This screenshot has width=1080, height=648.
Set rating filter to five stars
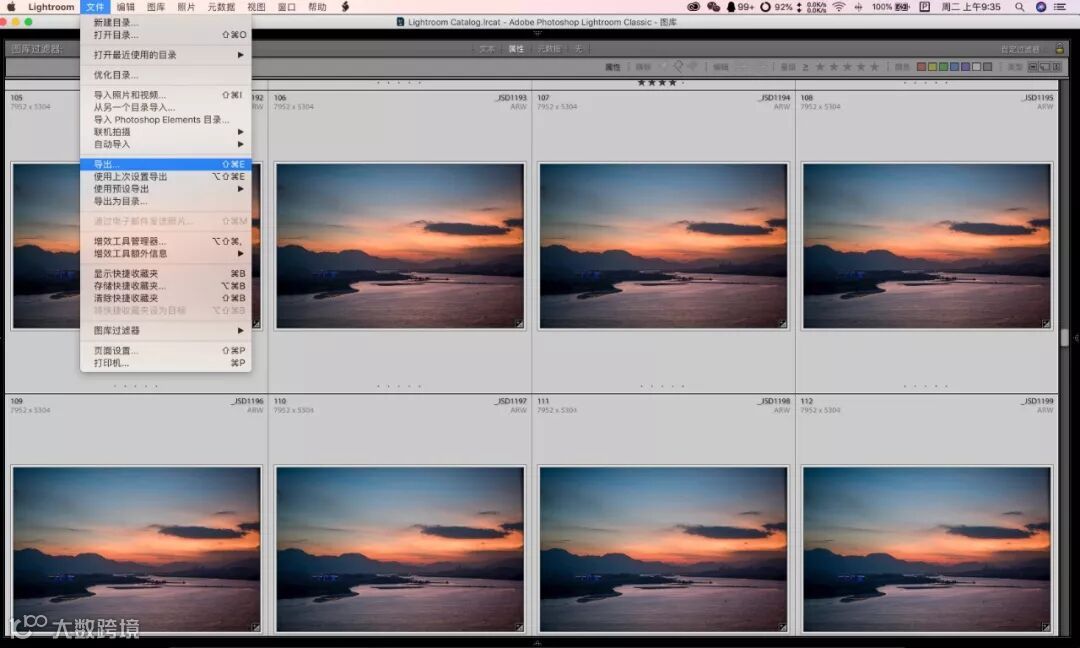pos(874,67)
